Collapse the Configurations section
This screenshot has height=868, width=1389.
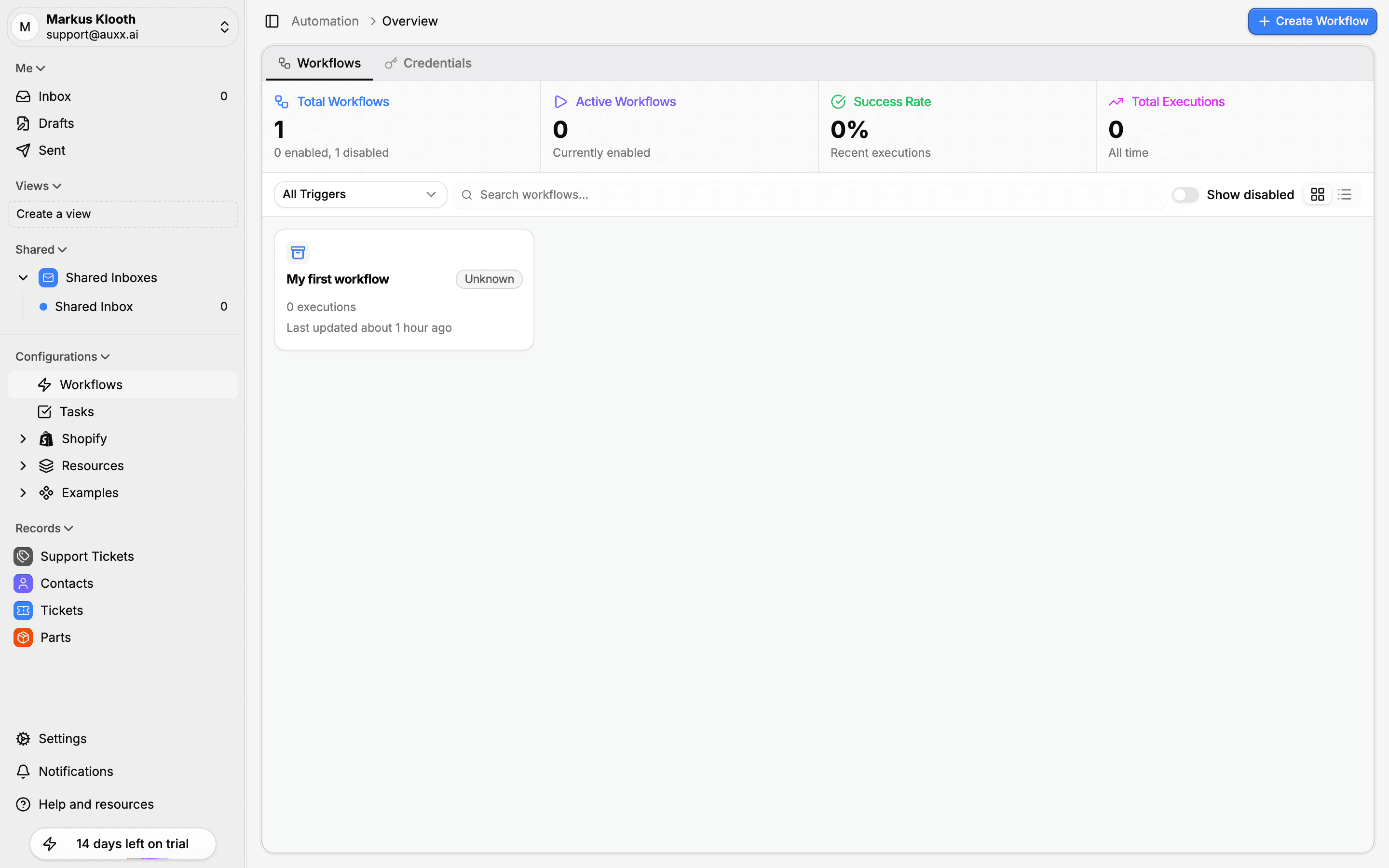pyautogui.click(x=62, y=356)
